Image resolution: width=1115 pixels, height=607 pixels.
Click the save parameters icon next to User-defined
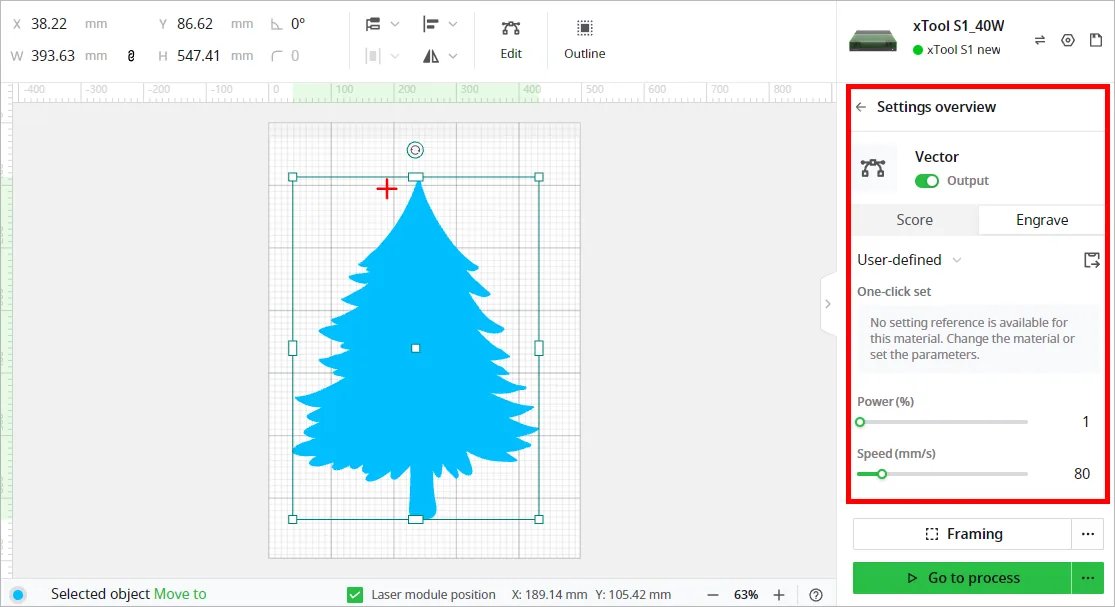coord(1092,260)
